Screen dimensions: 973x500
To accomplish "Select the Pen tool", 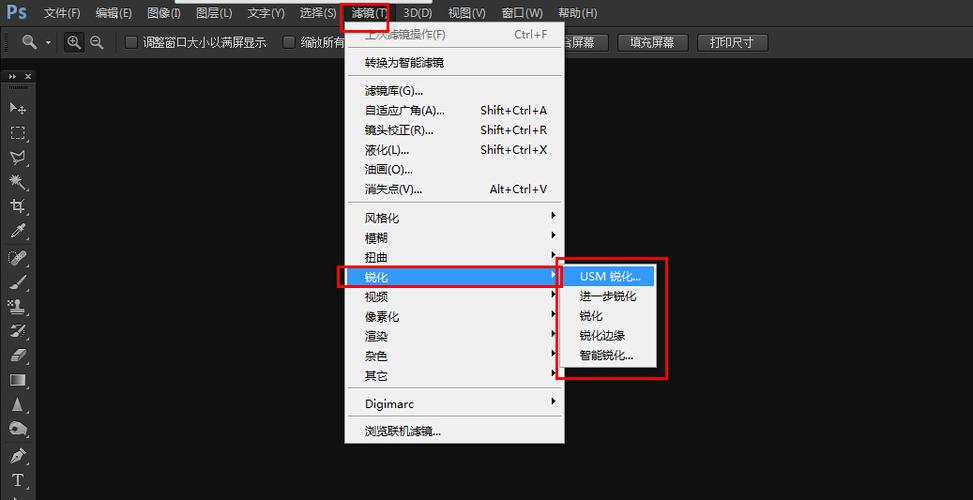I will (17, 456).
